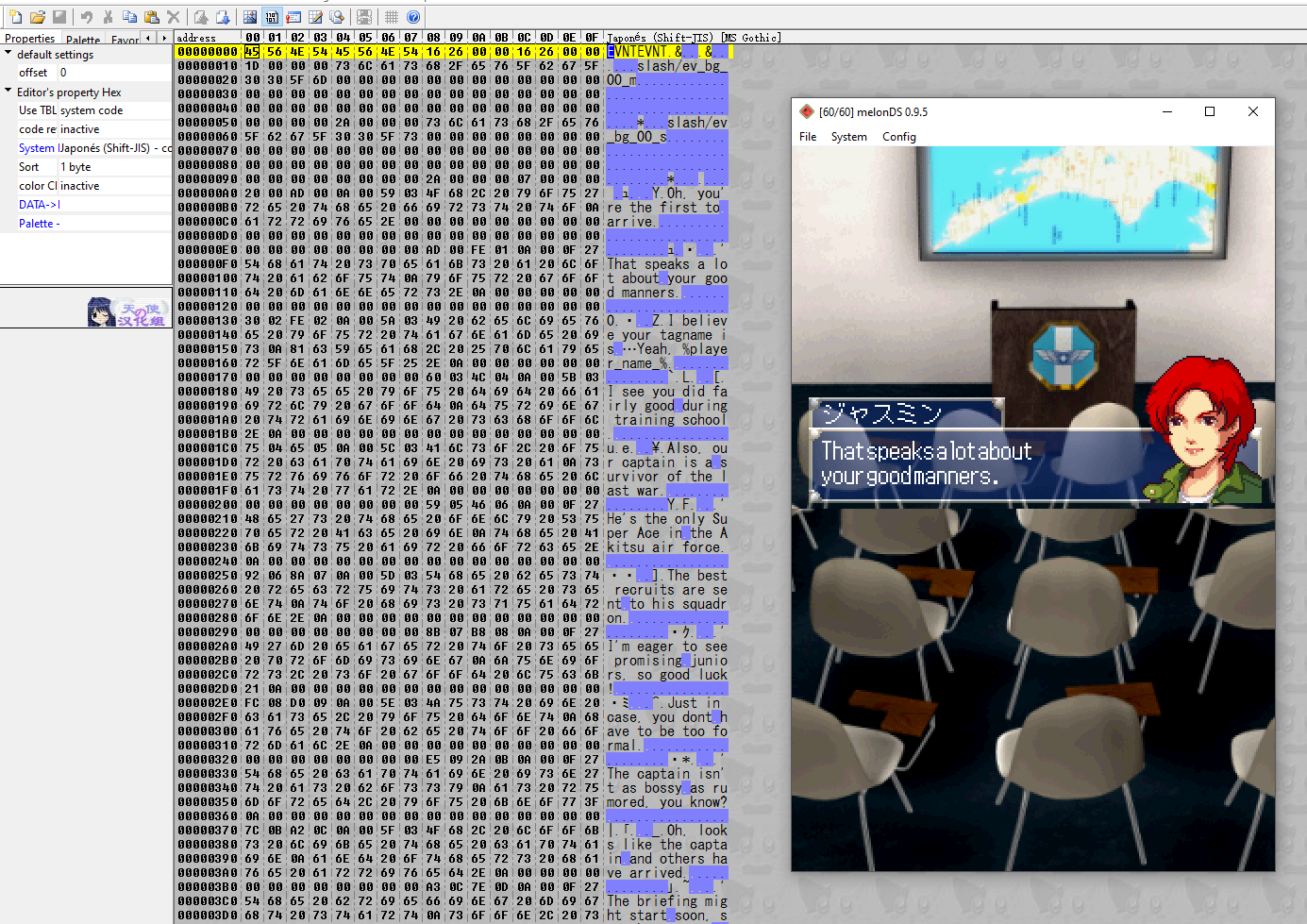The image size is (1307, 924).
Task: Open help with the blue question icon
Action: (413, 17)
